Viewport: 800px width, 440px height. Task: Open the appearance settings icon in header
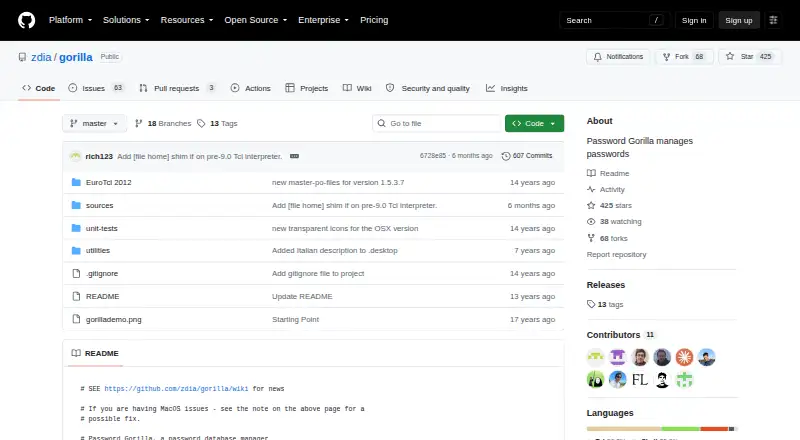tap(773, 20)
